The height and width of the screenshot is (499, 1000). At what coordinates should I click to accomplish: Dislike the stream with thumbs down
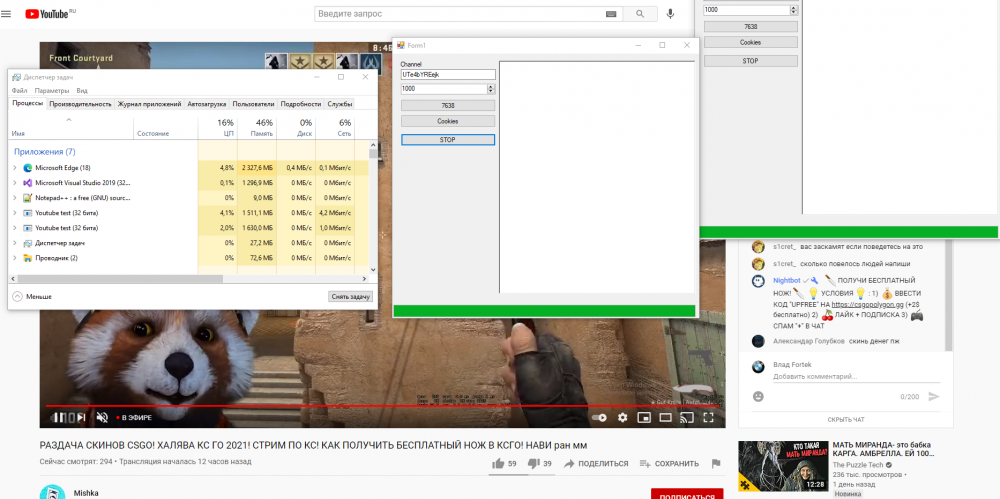(533, 463)
